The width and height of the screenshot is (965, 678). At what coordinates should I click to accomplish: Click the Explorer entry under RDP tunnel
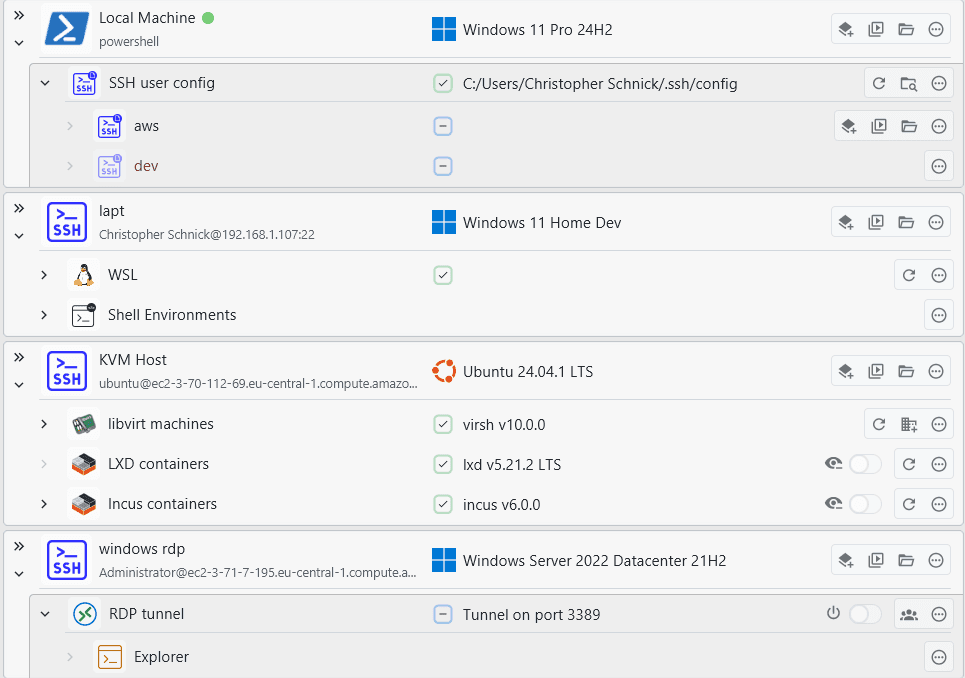[x=161, y=657]
